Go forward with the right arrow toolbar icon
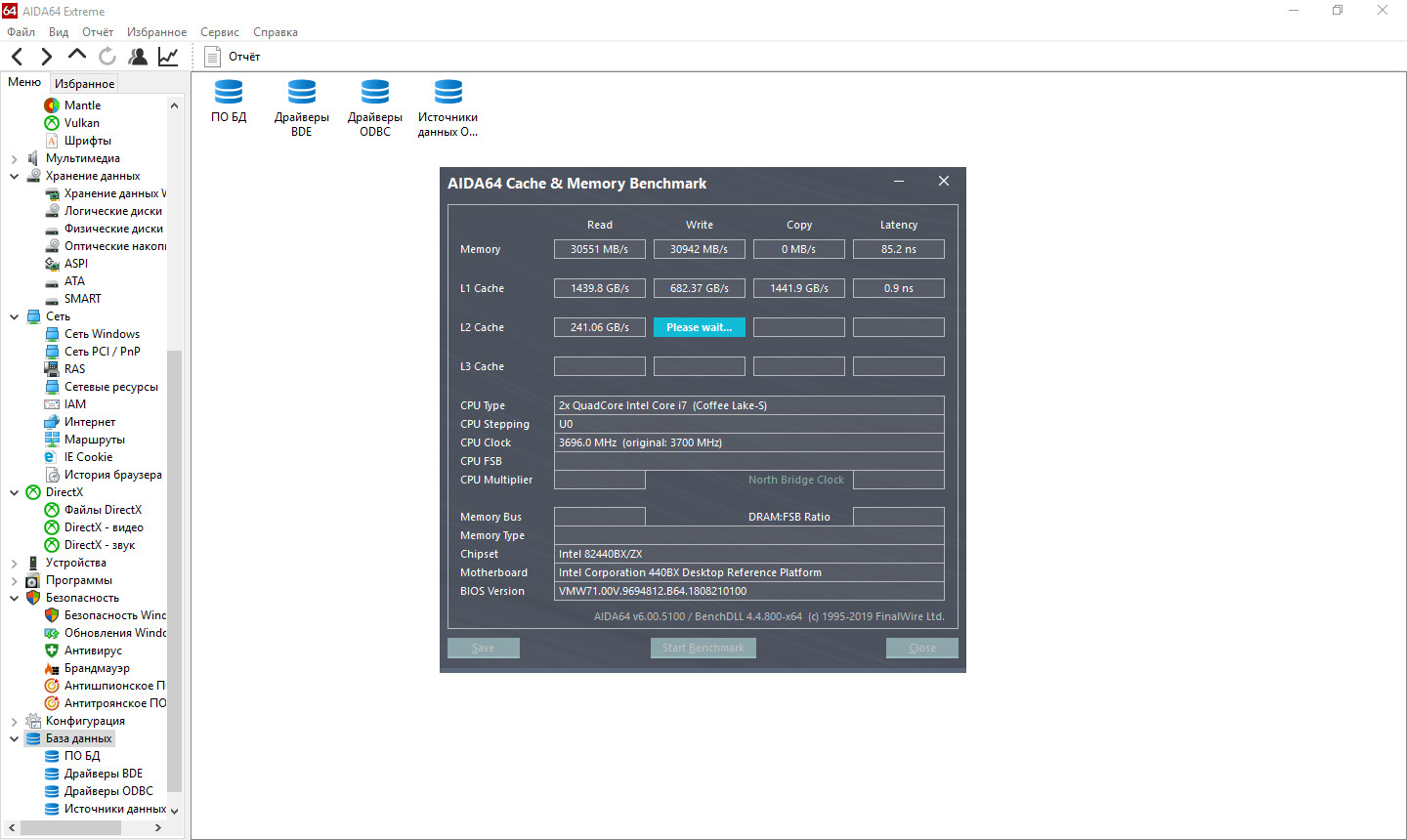 pos(46,57)
